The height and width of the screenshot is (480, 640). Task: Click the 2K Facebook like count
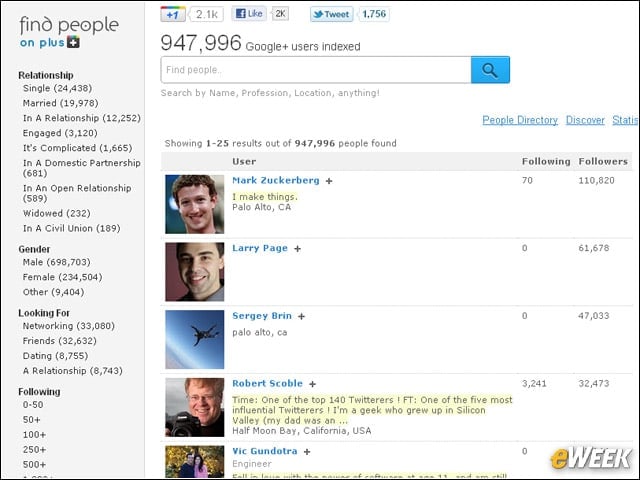pyautogui.click(x=280, y=14)
